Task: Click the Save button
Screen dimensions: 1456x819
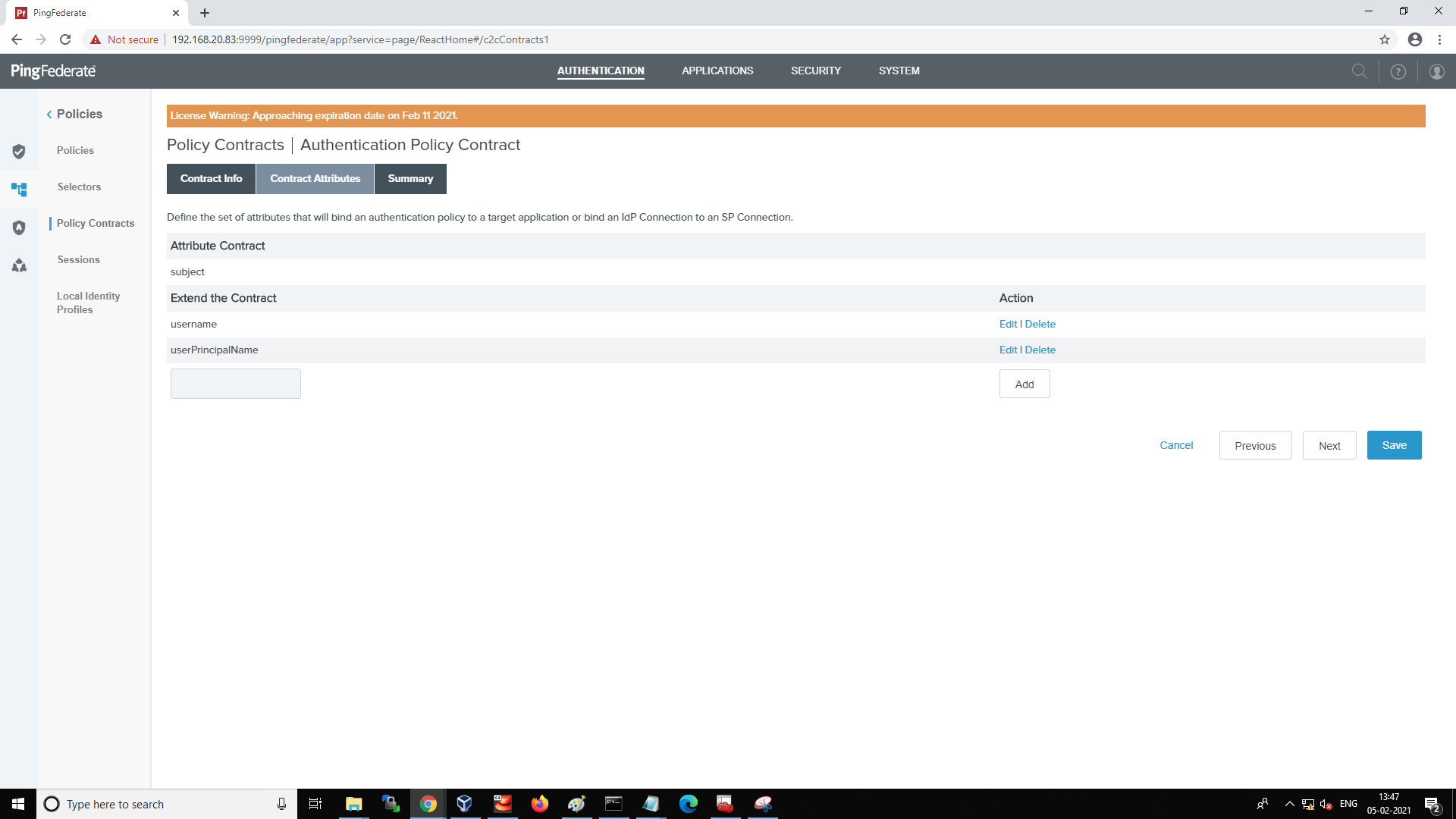Action: point(1394,445)
